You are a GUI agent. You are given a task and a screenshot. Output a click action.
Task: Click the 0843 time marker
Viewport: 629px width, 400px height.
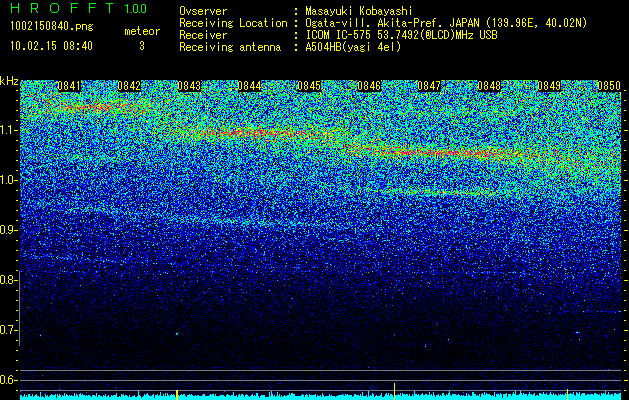pos(189,86)
